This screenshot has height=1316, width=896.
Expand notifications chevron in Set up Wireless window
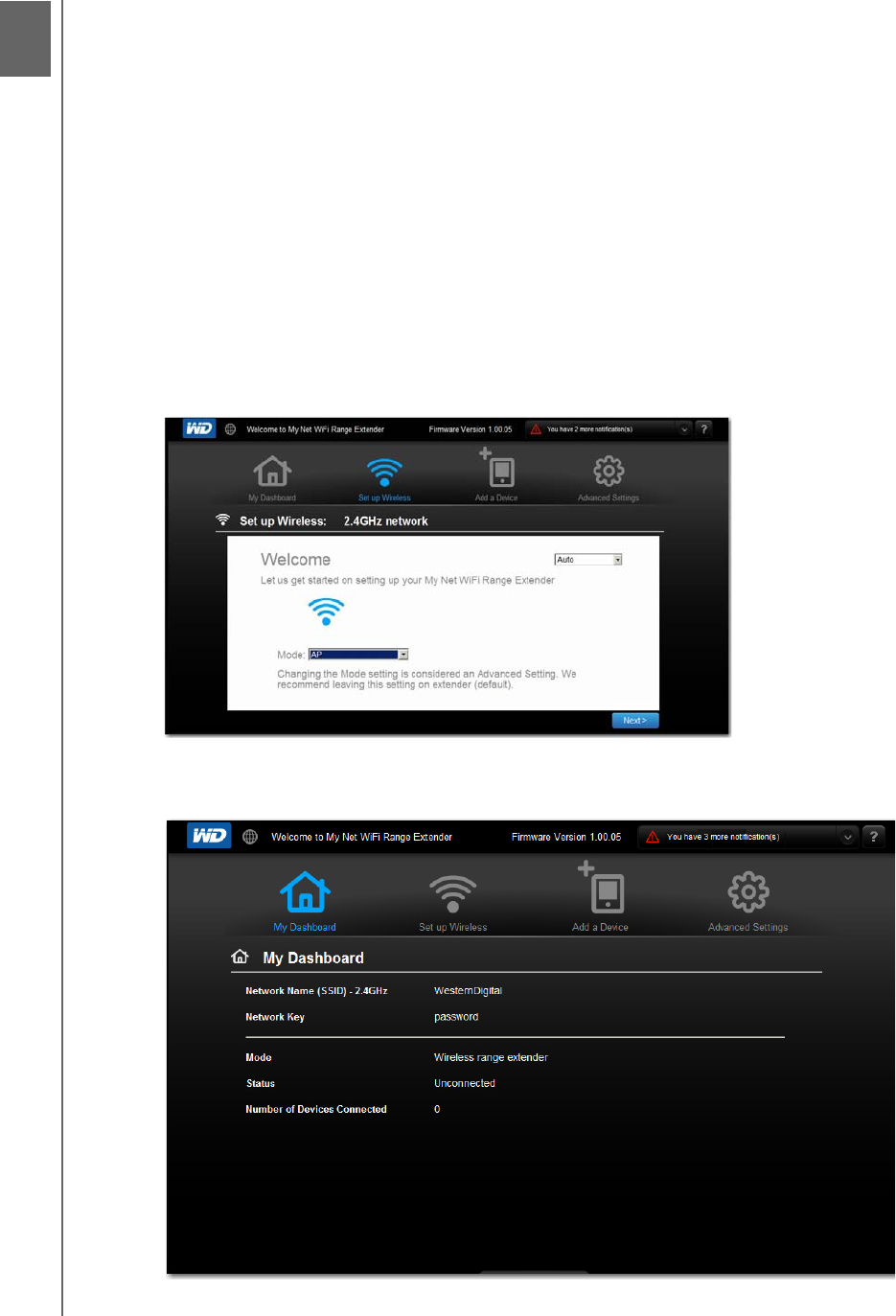click(x=684, y=429)
